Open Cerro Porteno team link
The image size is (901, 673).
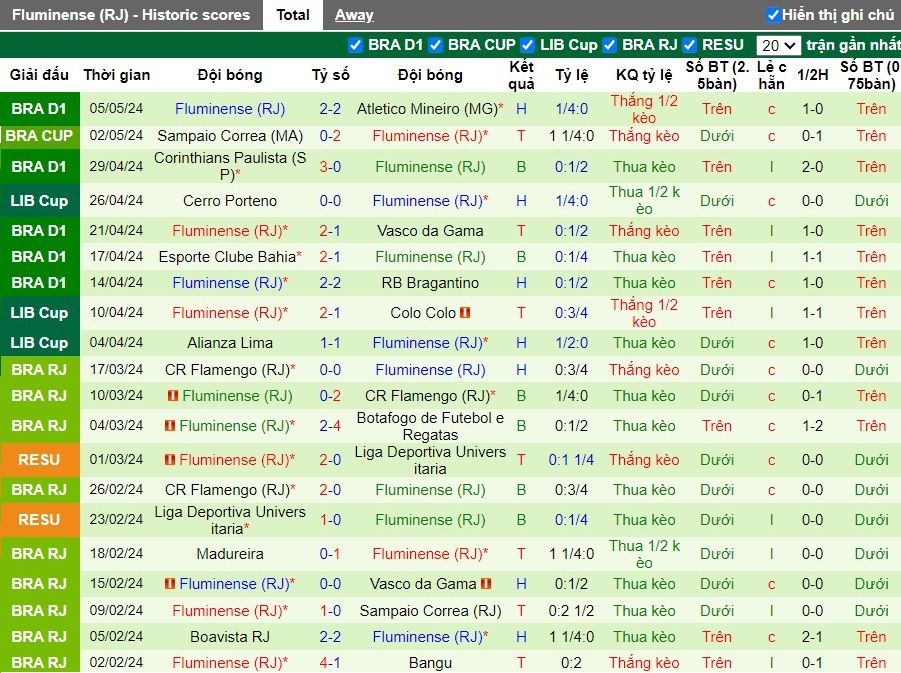[230, 201]
